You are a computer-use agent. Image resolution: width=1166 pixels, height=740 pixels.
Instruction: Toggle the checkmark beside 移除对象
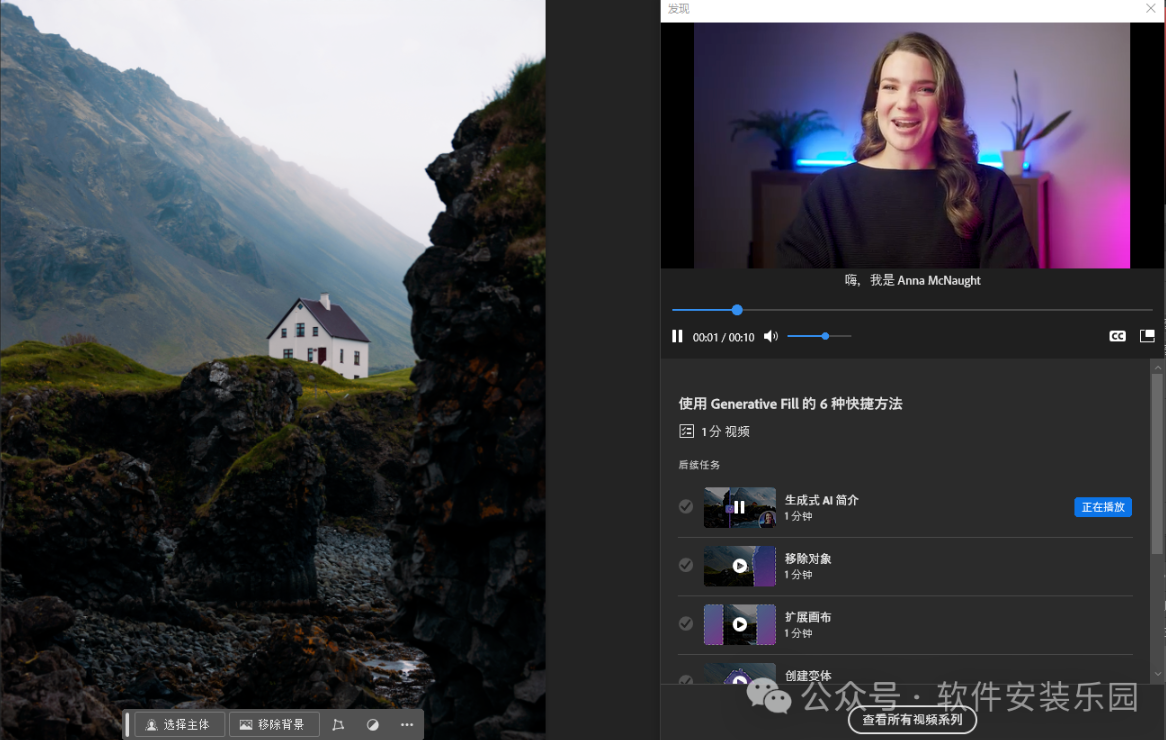[686, 565]
